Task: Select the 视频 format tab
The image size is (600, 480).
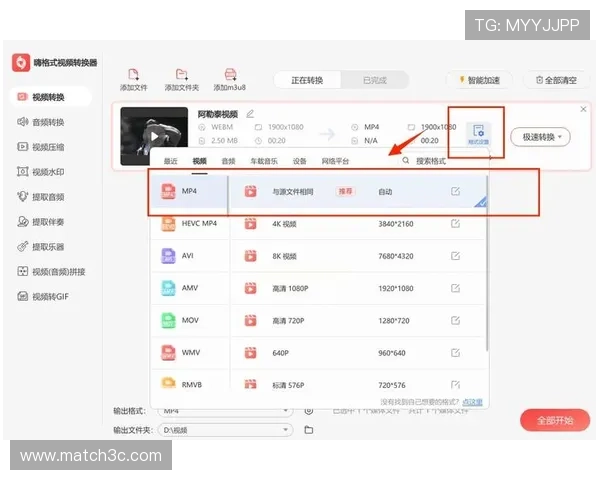Action: click(x=199, y=161)
